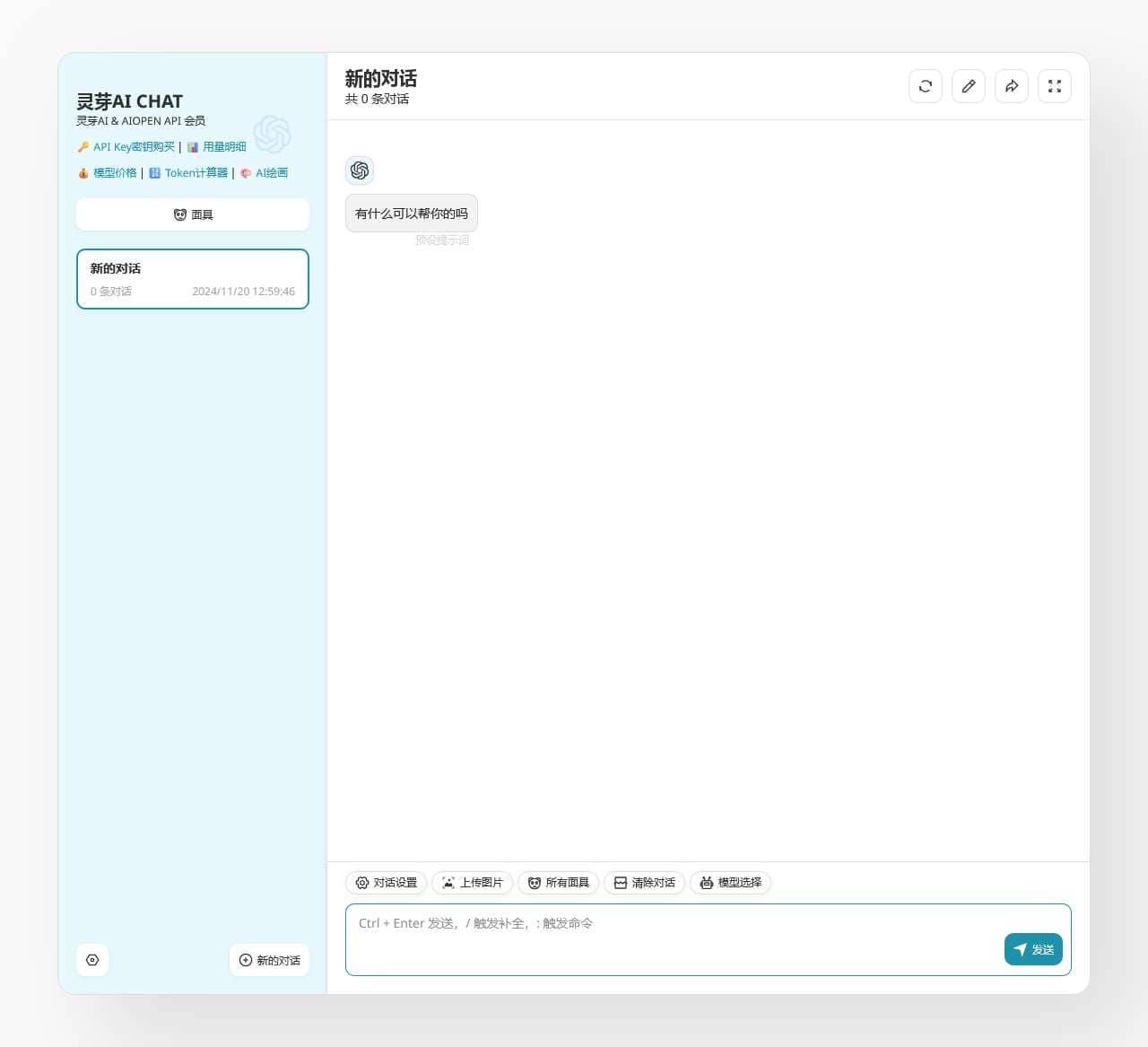Click the 发送 send button
The width and height of the screenshot is (1148, 1047).
coord(1033,949)
